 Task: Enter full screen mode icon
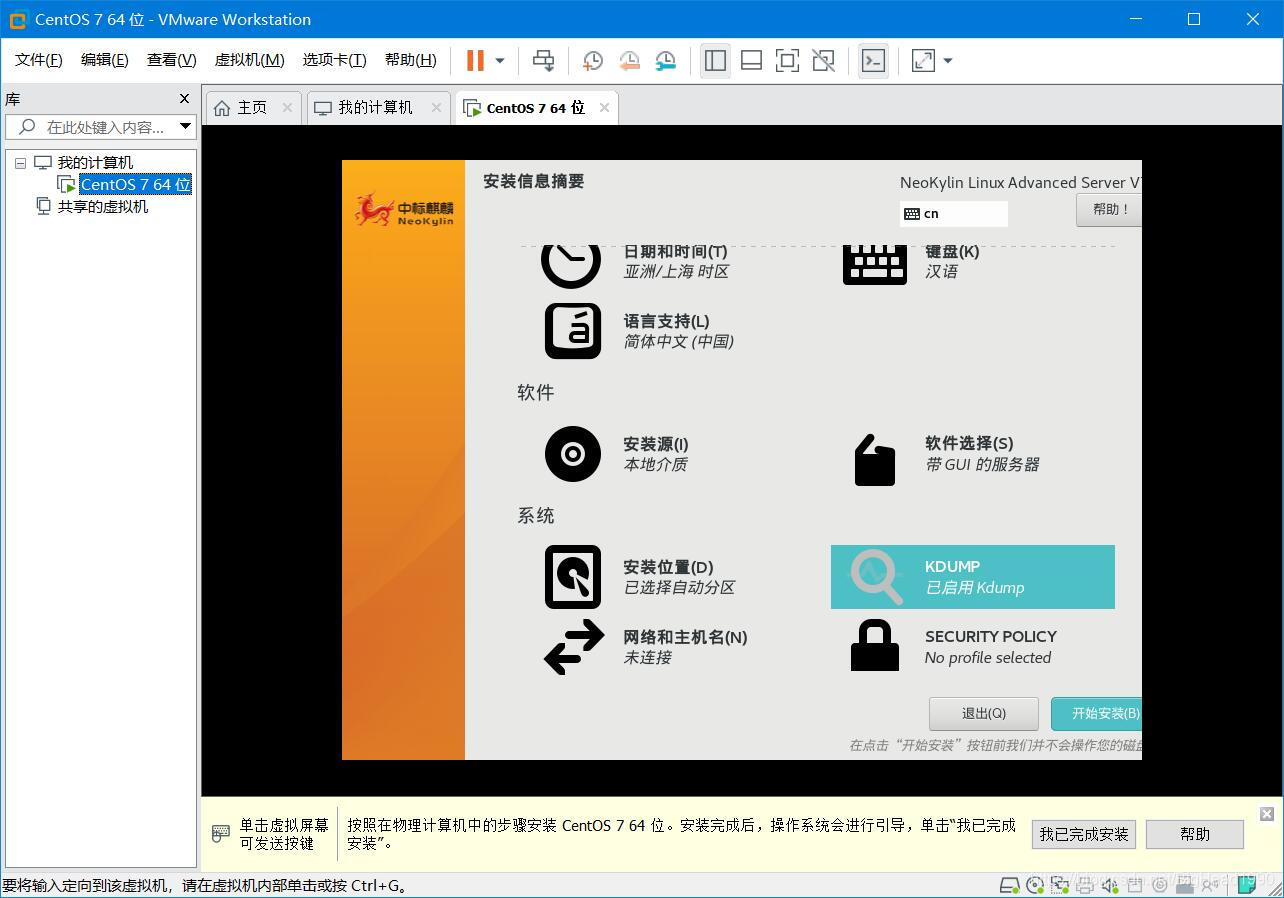787,61
